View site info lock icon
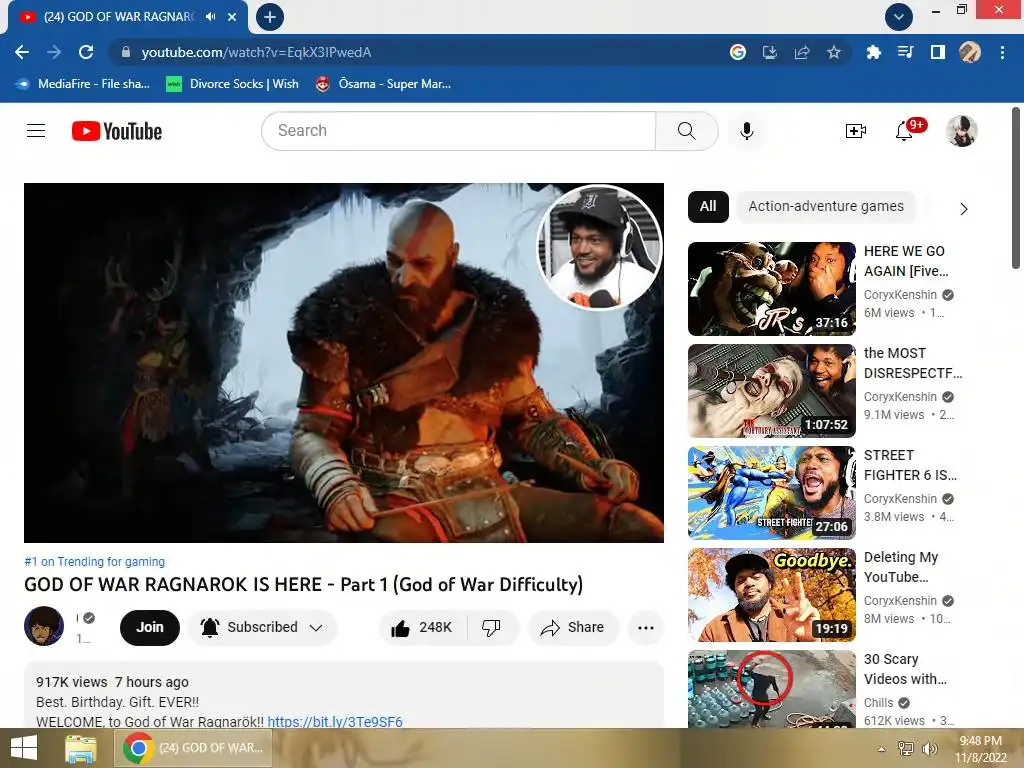This screenshot has width=1024, height=768. [x=126, y=52]
